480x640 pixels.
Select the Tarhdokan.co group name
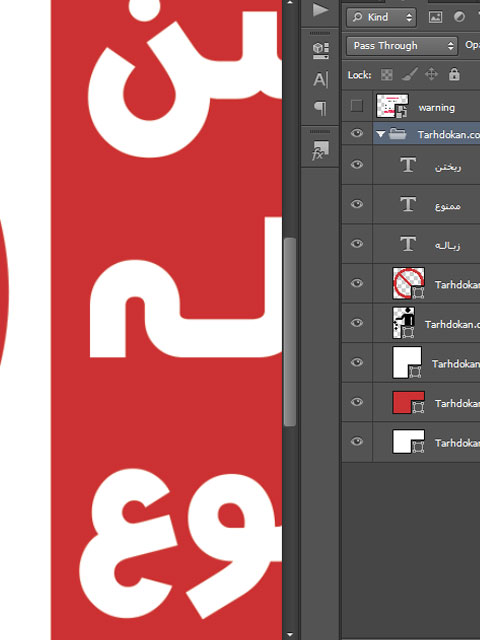pyautogui.click(x=449, y=134)
